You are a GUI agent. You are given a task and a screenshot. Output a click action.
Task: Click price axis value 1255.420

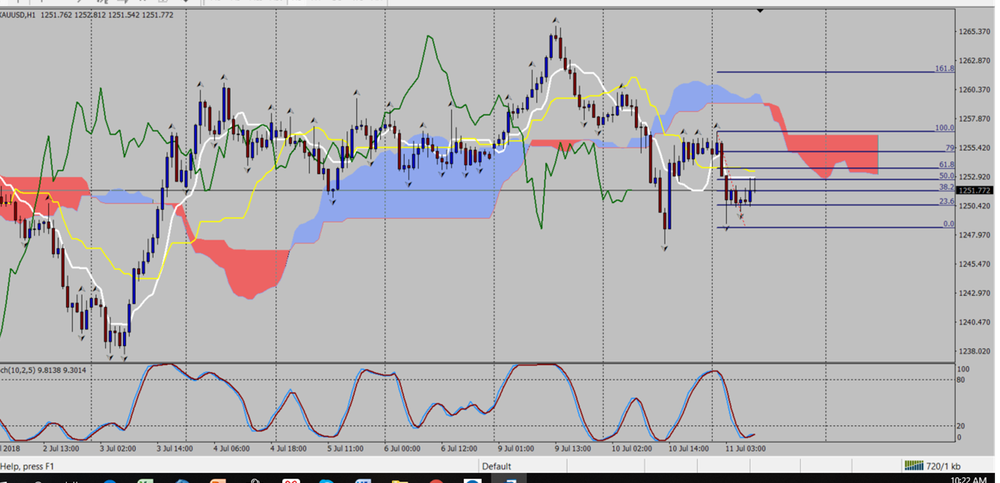point(973,148)
